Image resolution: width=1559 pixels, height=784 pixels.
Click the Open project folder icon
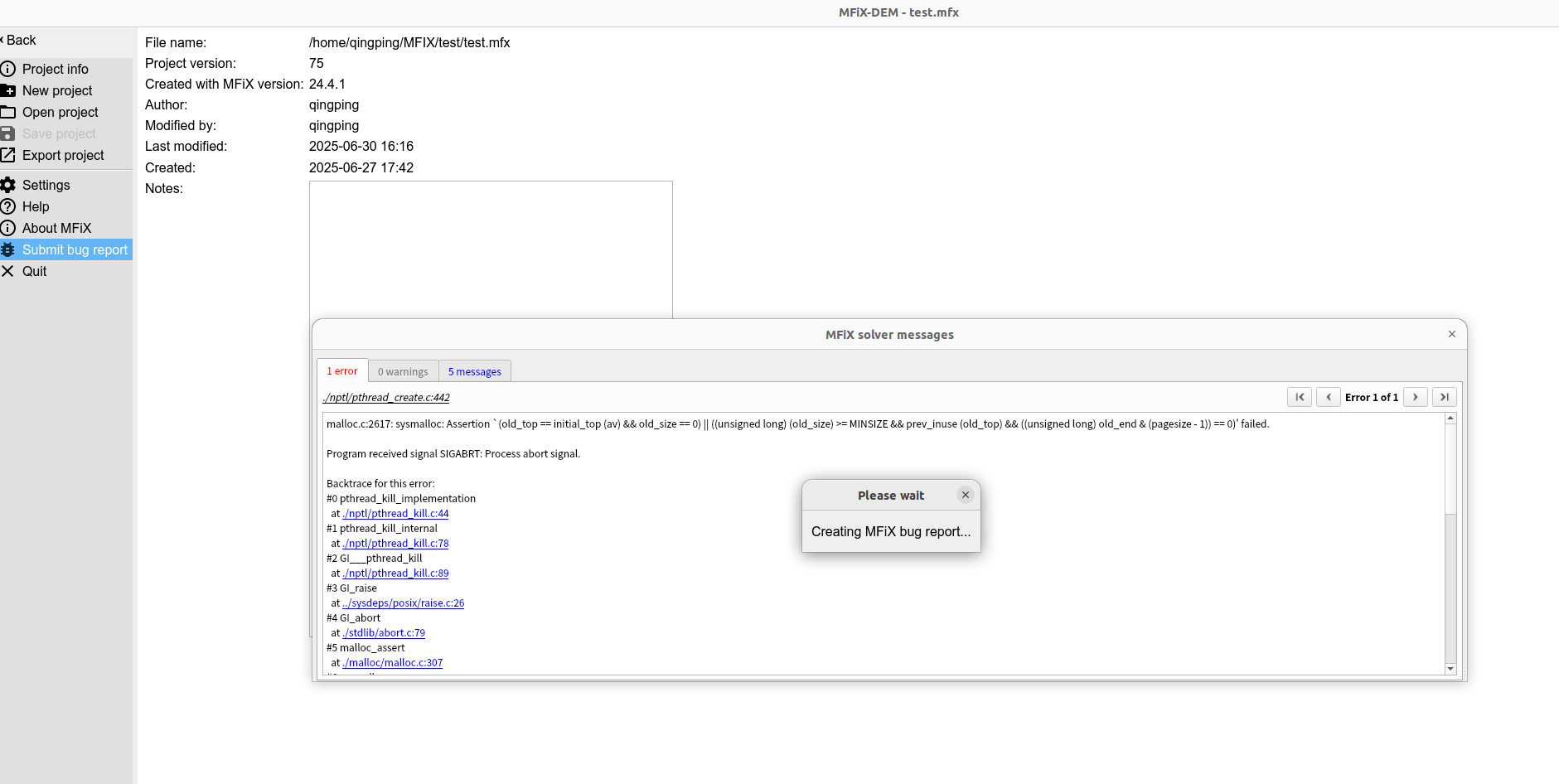[8, 112]
